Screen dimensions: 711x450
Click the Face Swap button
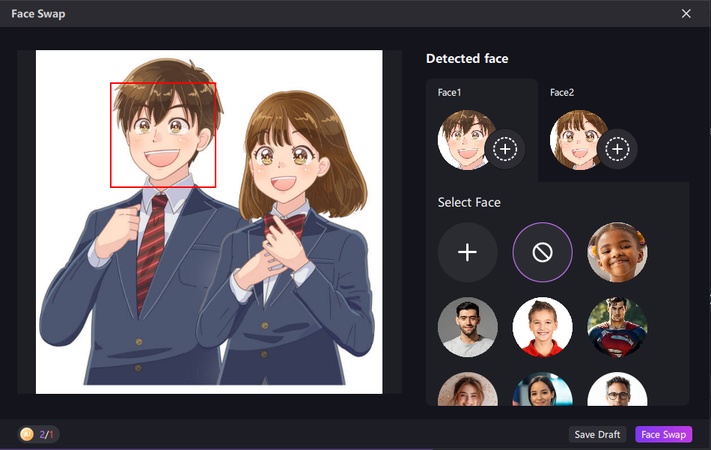pos(663,435)
